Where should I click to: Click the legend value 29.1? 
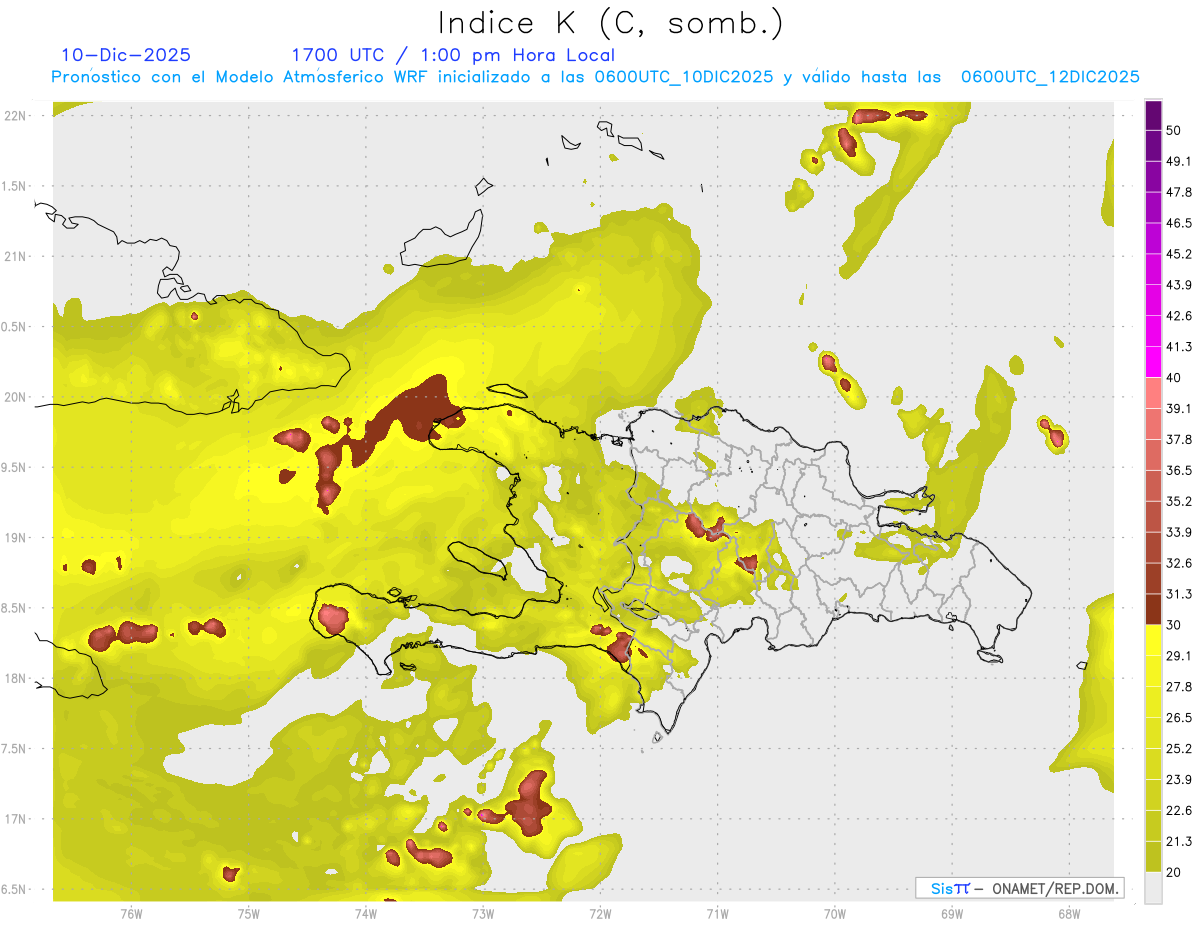[x=1179, y=656]
